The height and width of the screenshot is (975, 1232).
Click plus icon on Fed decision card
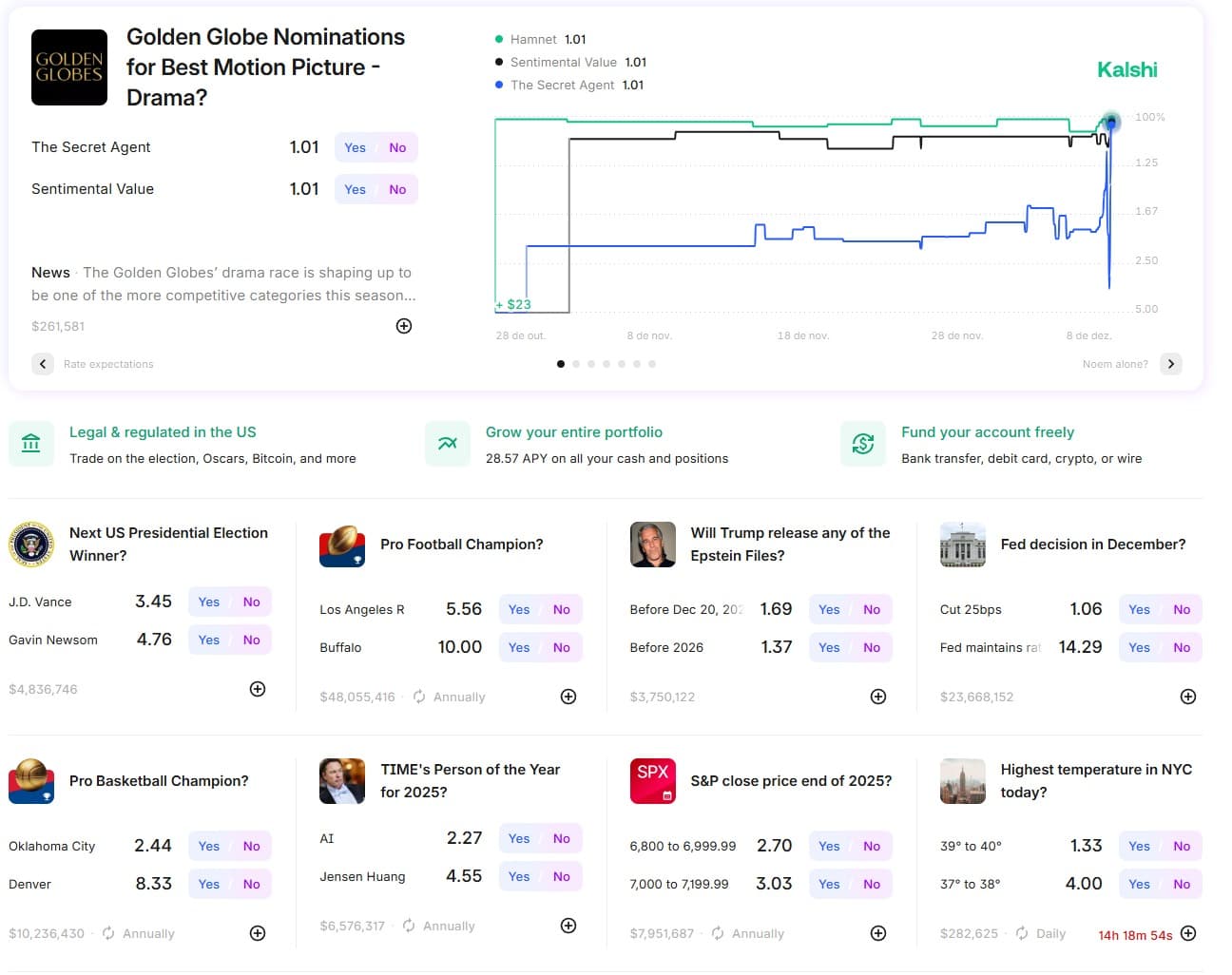click(1188, 697)
